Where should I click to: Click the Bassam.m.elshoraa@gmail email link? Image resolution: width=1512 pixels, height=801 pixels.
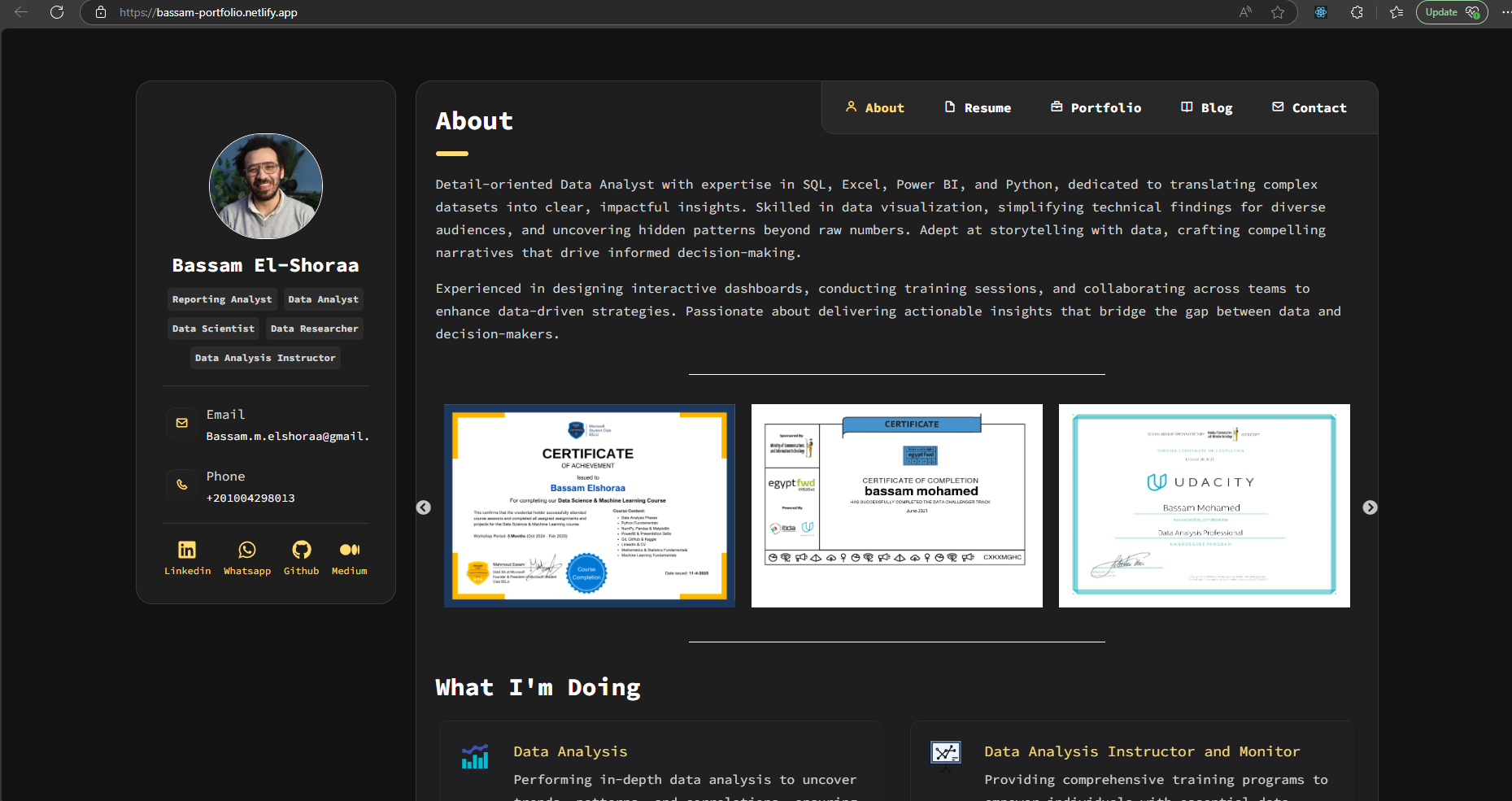pyautogui.click(x=288, y=437)
